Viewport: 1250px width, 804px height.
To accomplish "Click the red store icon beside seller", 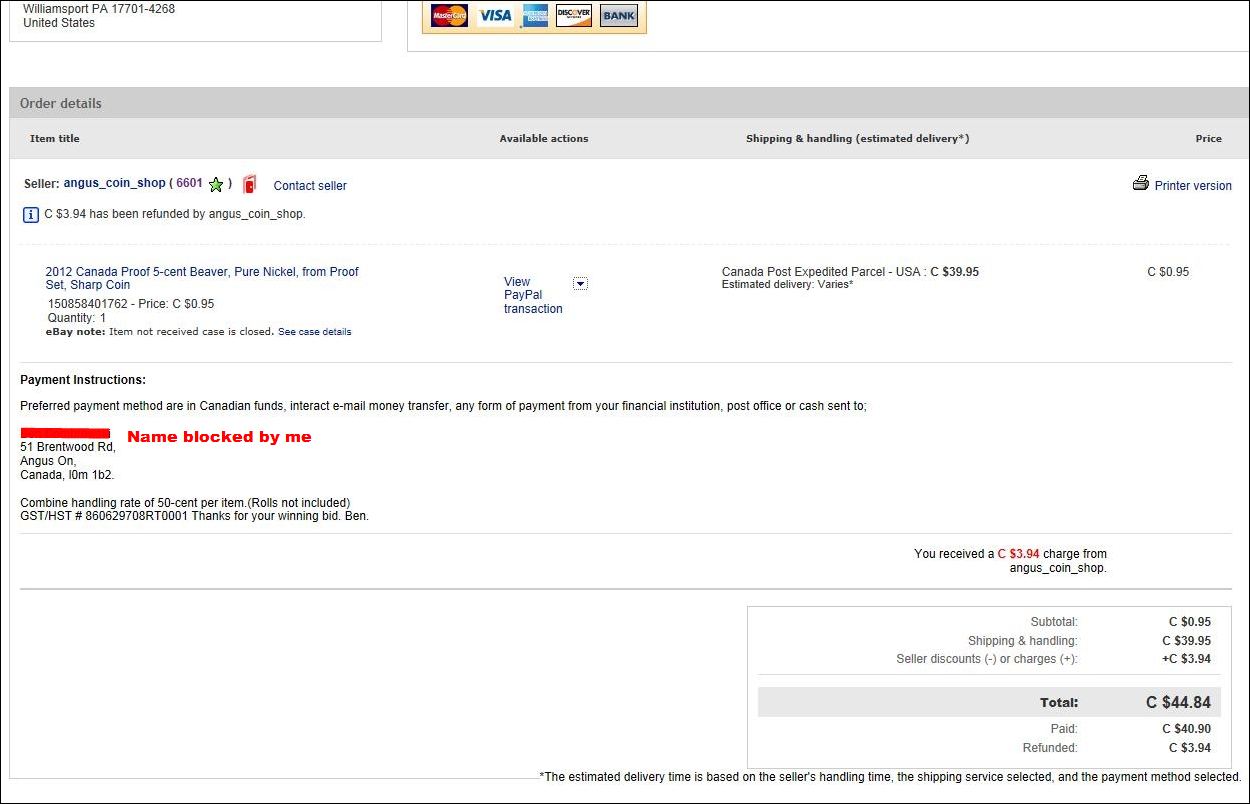I will pos(249,184).
